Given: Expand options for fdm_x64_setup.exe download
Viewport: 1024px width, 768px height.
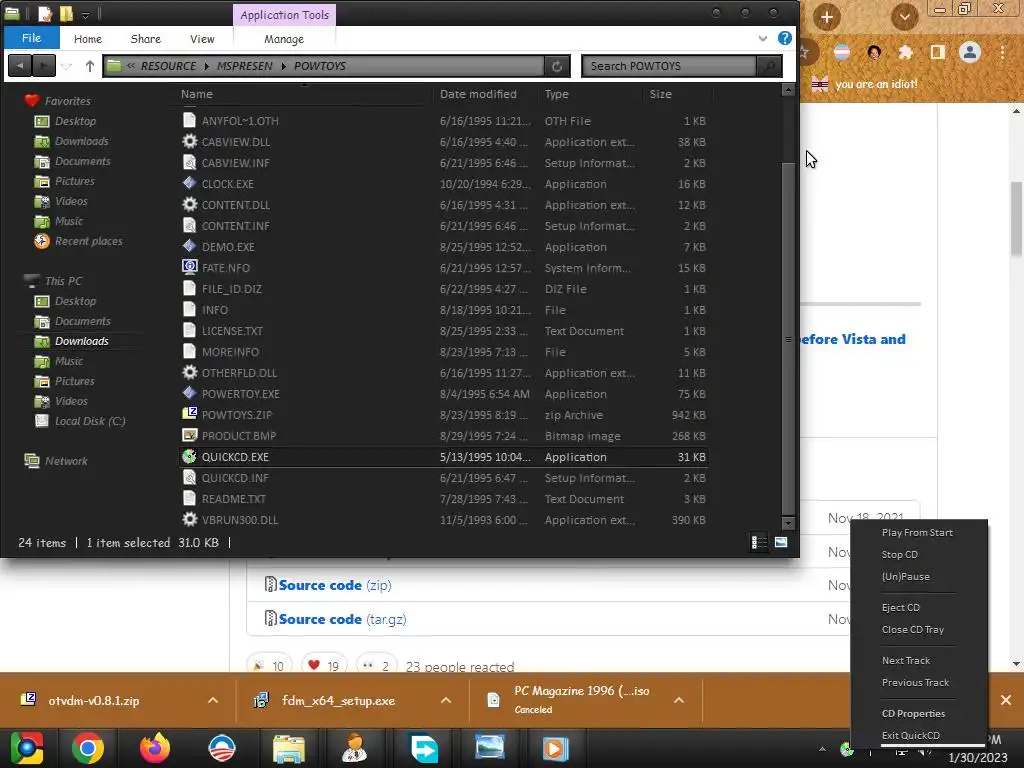Looking at the screenshot, I should pos(446,700).
